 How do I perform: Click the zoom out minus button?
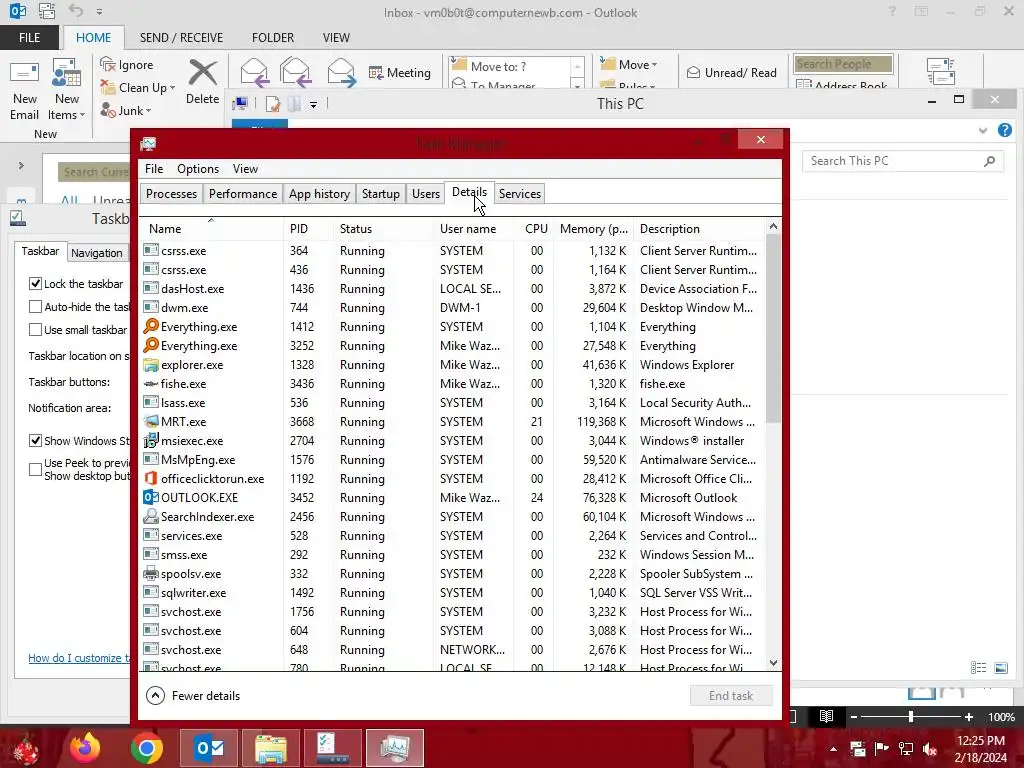[x=854, y=717]
